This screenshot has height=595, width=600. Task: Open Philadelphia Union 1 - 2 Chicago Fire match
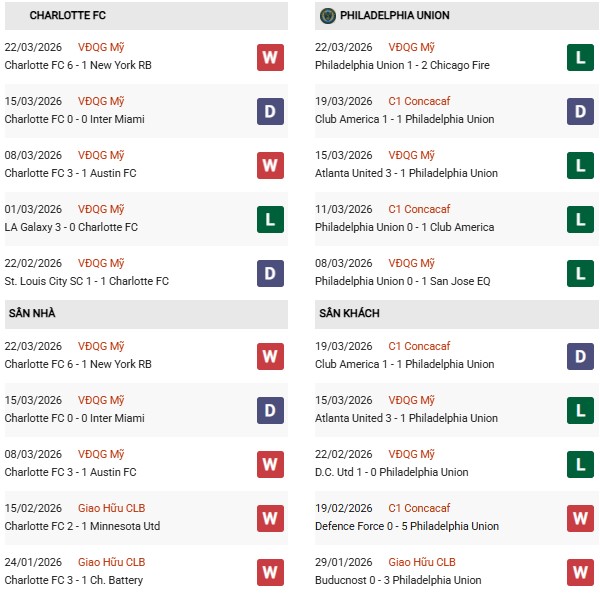[400, 65]
